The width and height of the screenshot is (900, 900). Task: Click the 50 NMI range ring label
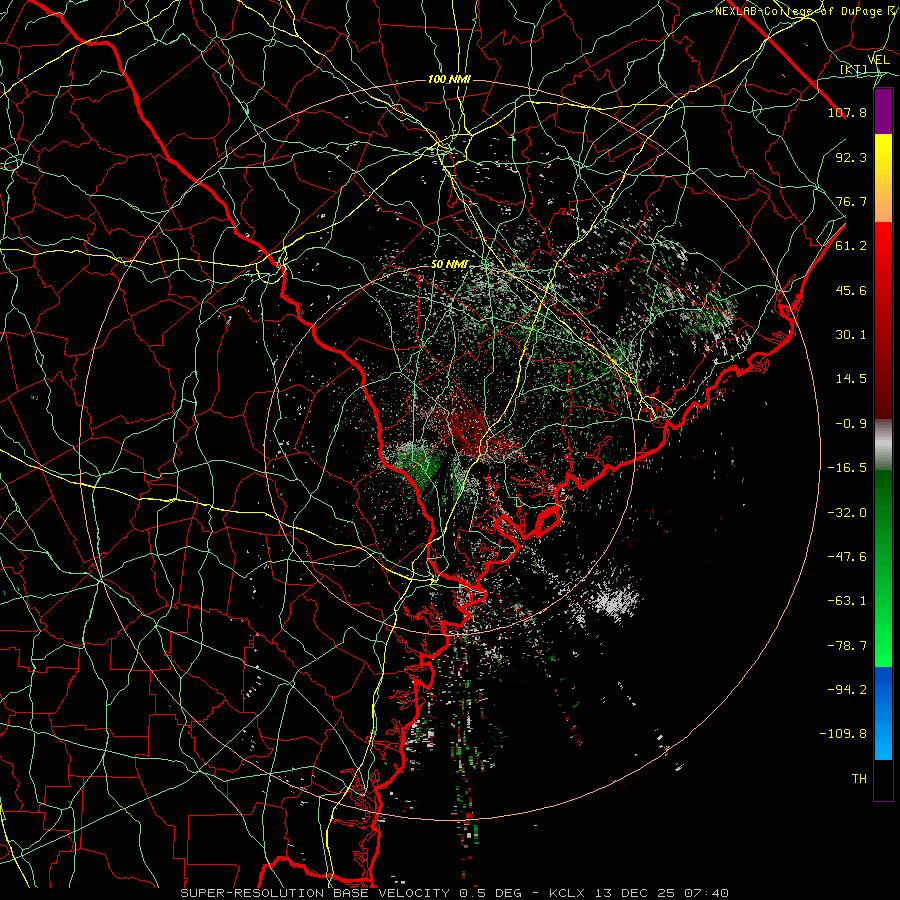(x=449, y=264)
